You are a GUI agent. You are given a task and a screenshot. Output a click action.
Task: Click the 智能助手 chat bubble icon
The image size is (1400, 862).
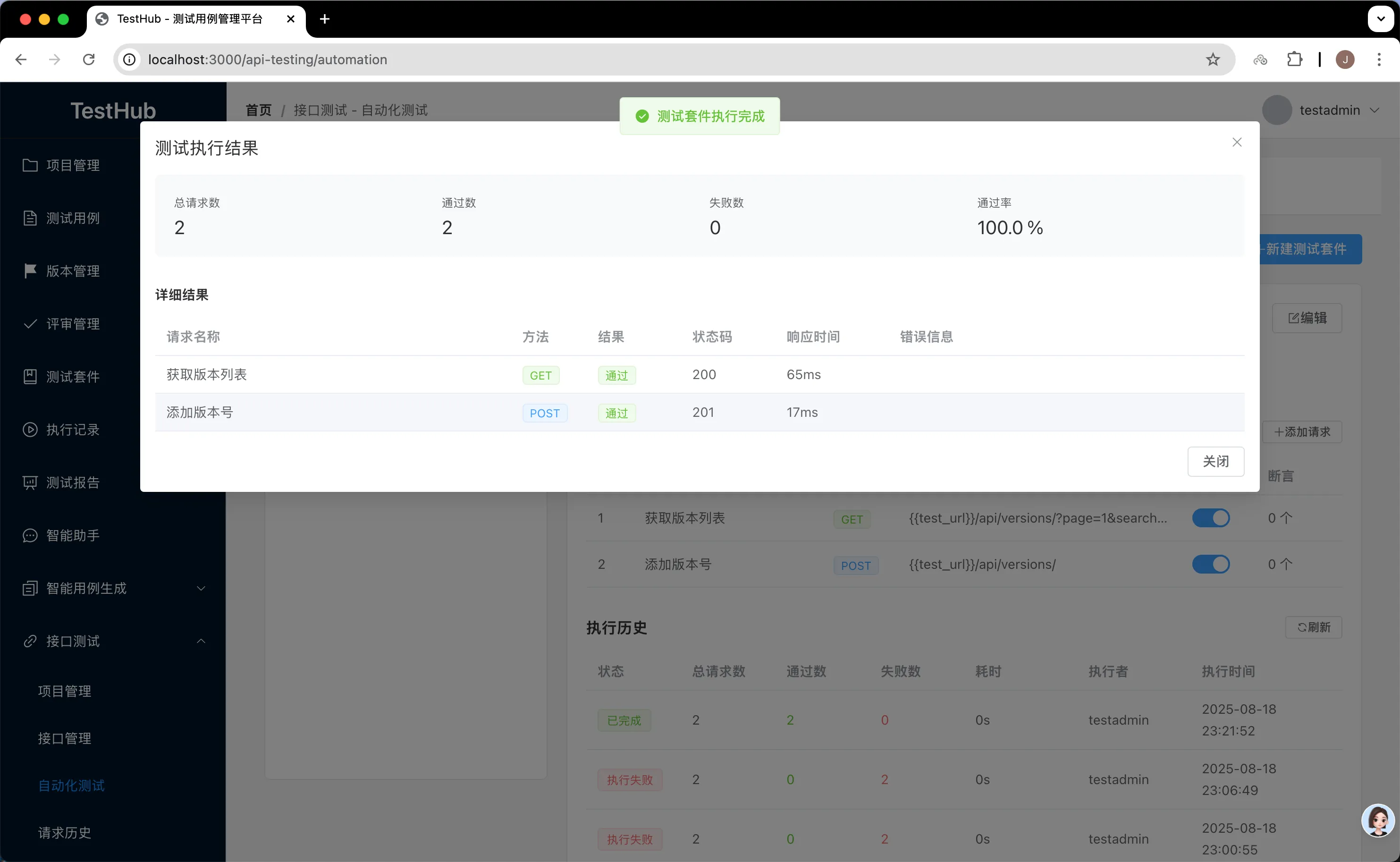[30, 535]
